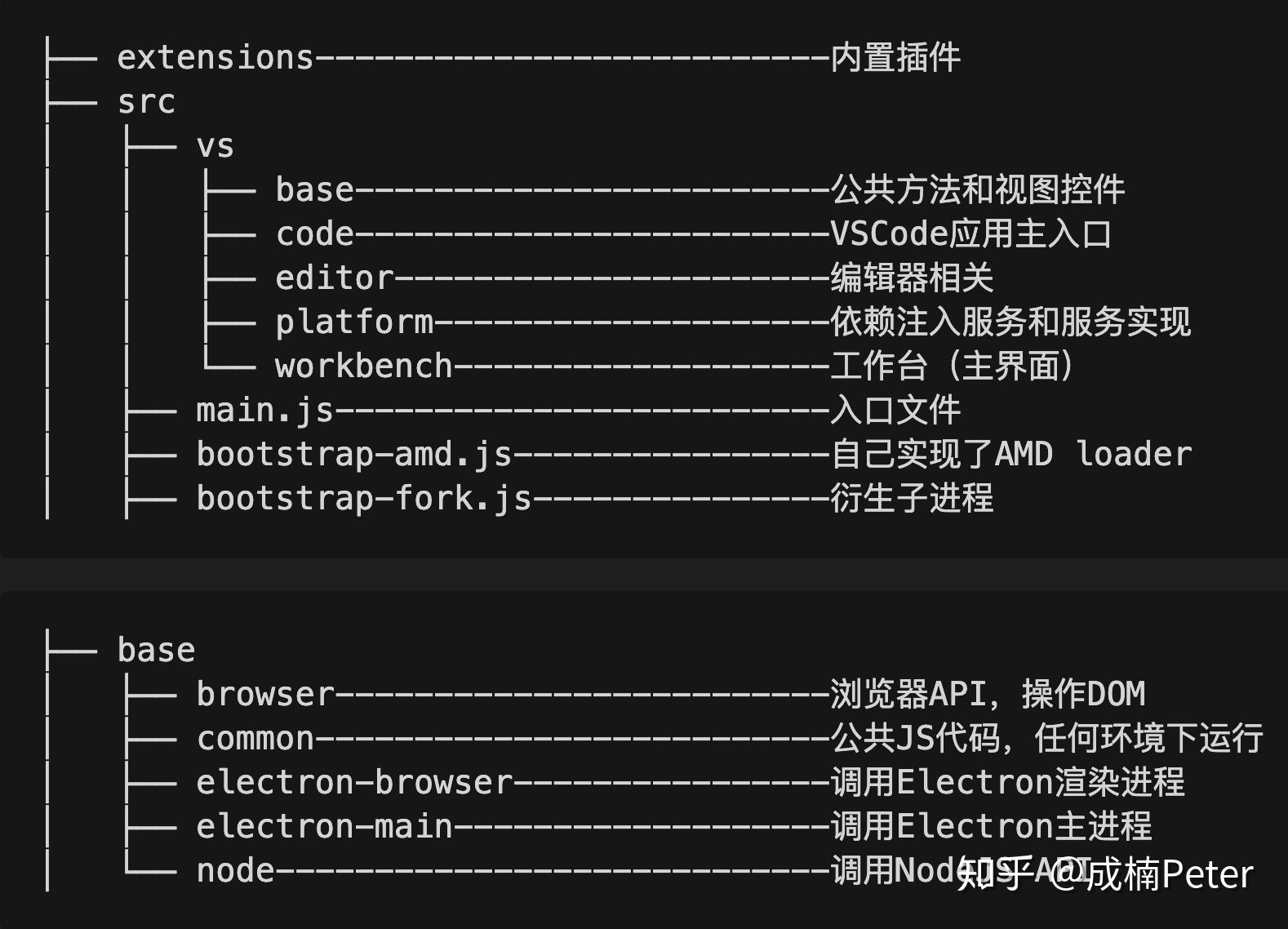Click the src folder entry
This screenshot has width=1288, height=929.
coord(146,102)
